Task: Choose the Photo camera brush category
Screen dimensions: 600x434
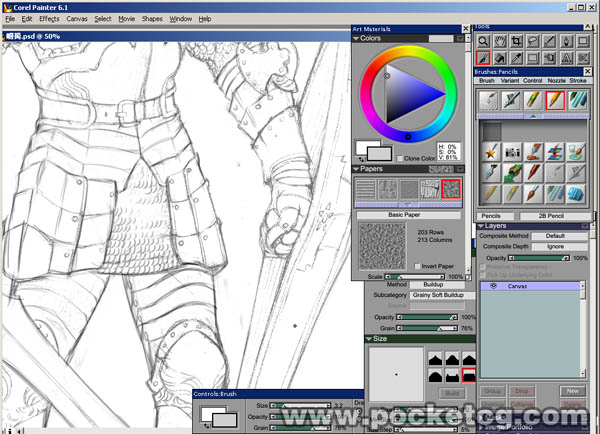Action: [x=512, y=152]
